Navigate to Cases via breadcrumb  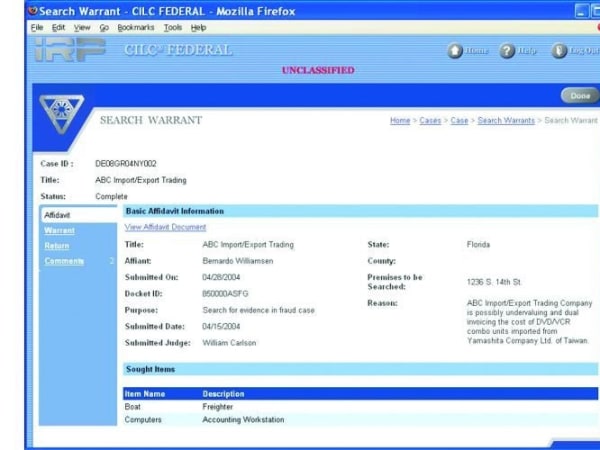tap(430, 121)
